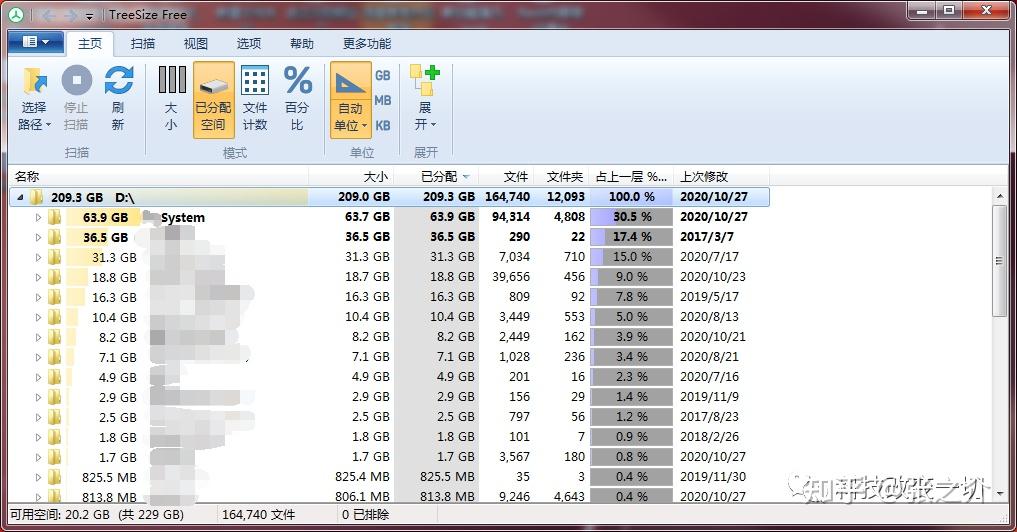This screenshot has width=1017, height=532.
Task: Open the Scan (扫描) tab
Action: 143,43
